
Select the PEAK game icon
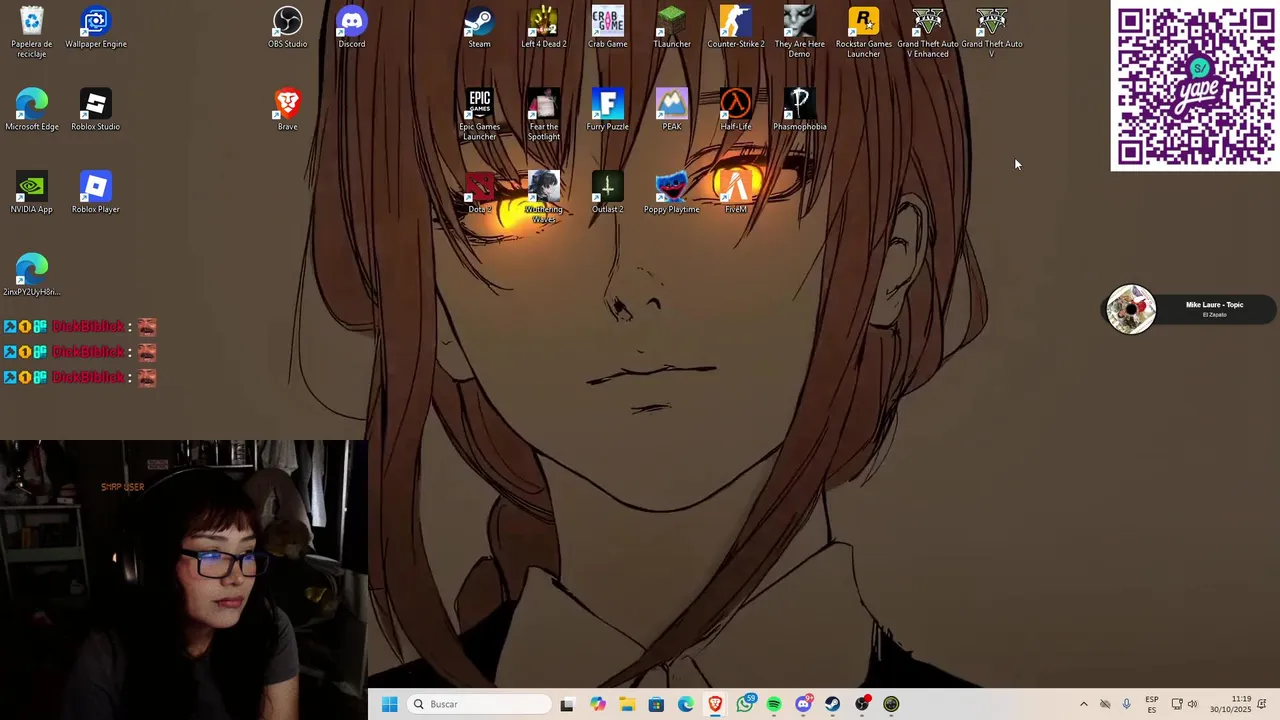[x=672, y=110]
